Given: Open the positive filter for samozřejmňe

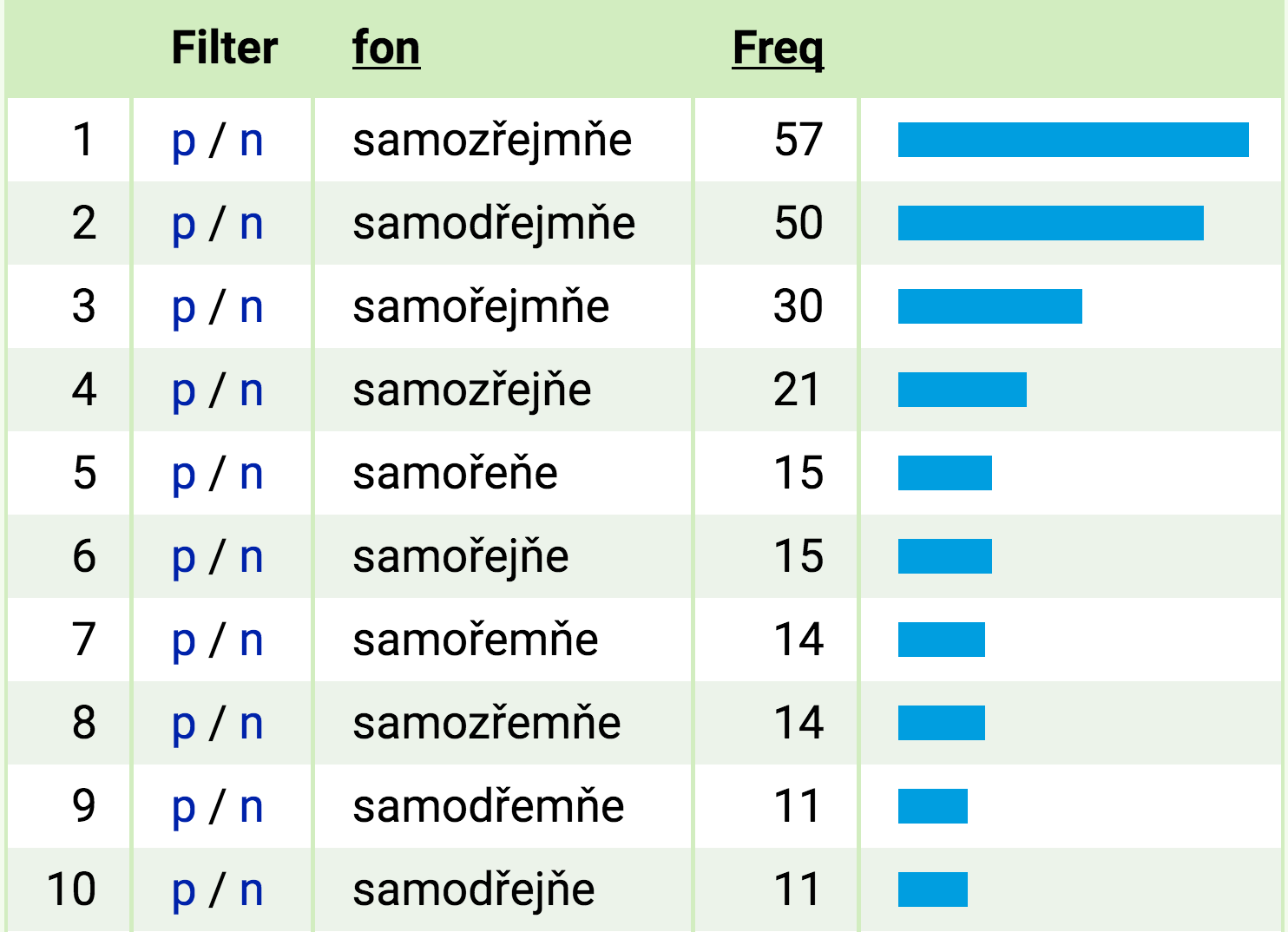Looking at the screenshot, I should coord(184,139).
